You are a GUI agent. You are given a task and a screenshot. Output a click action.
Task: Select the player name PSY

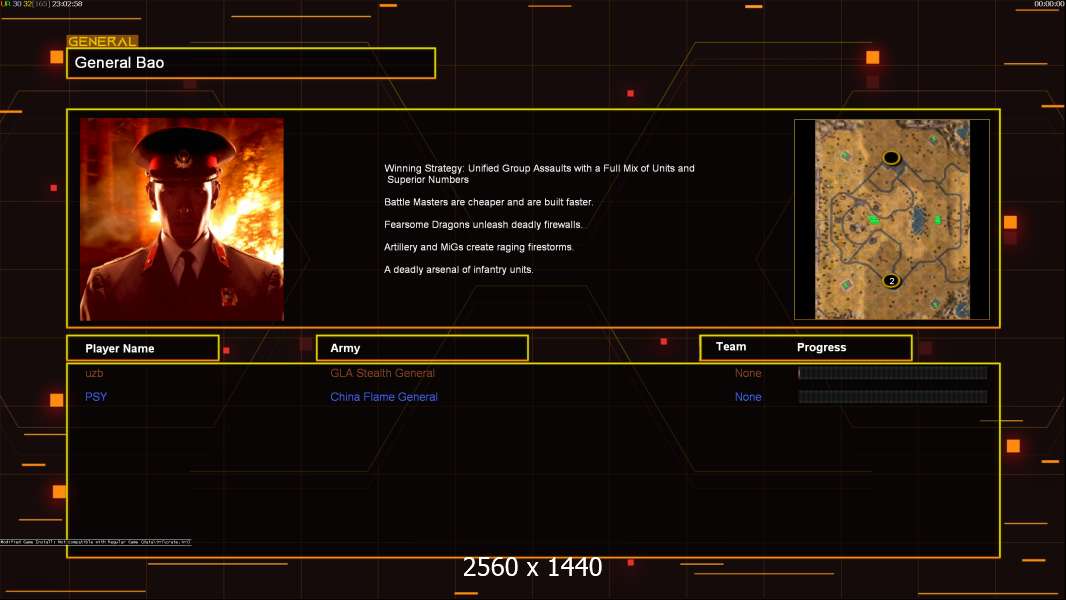pos(96,397)
